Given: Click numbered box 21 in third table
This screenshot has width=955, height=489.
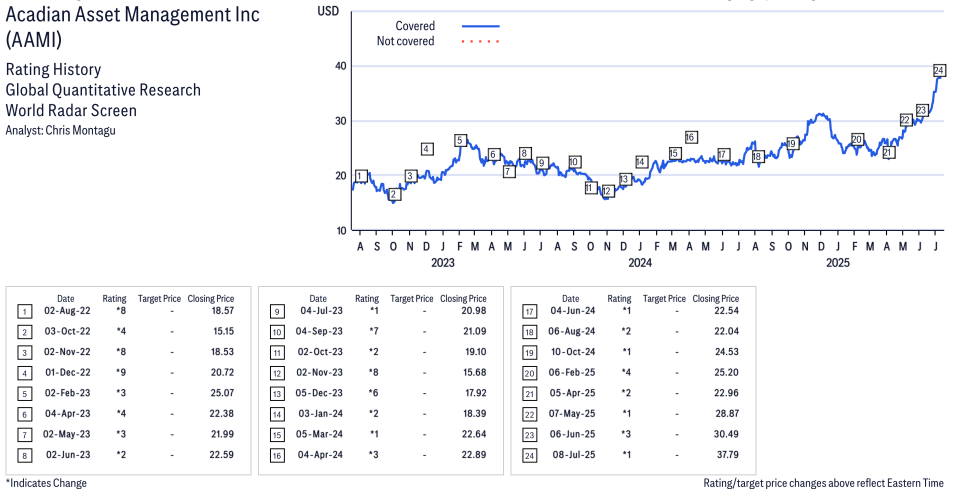Looking at the screenshot, I should click(529, 395).
